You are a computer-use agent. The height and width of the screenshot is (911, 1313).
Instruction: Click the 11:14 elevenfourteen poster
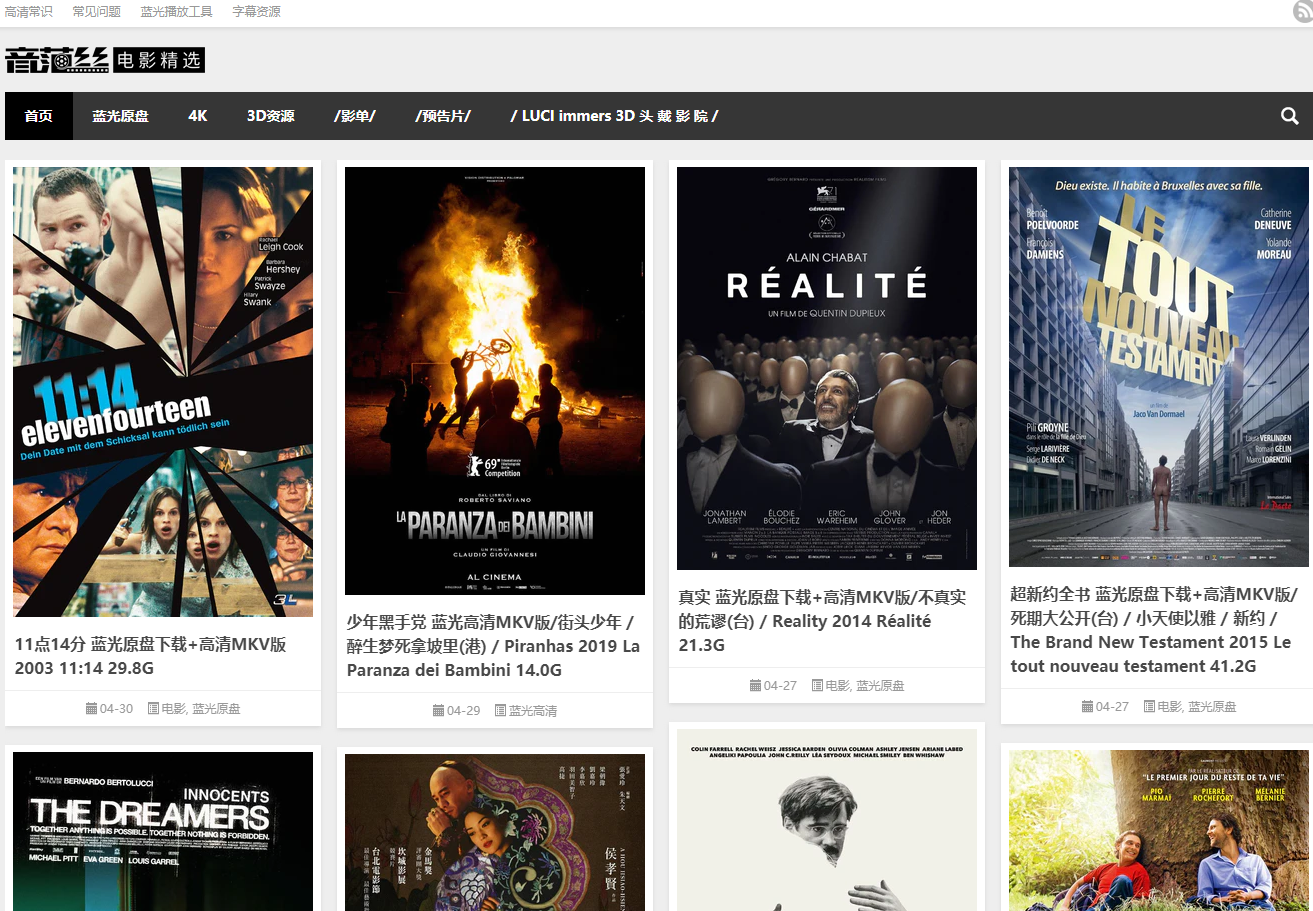(163, 392)
